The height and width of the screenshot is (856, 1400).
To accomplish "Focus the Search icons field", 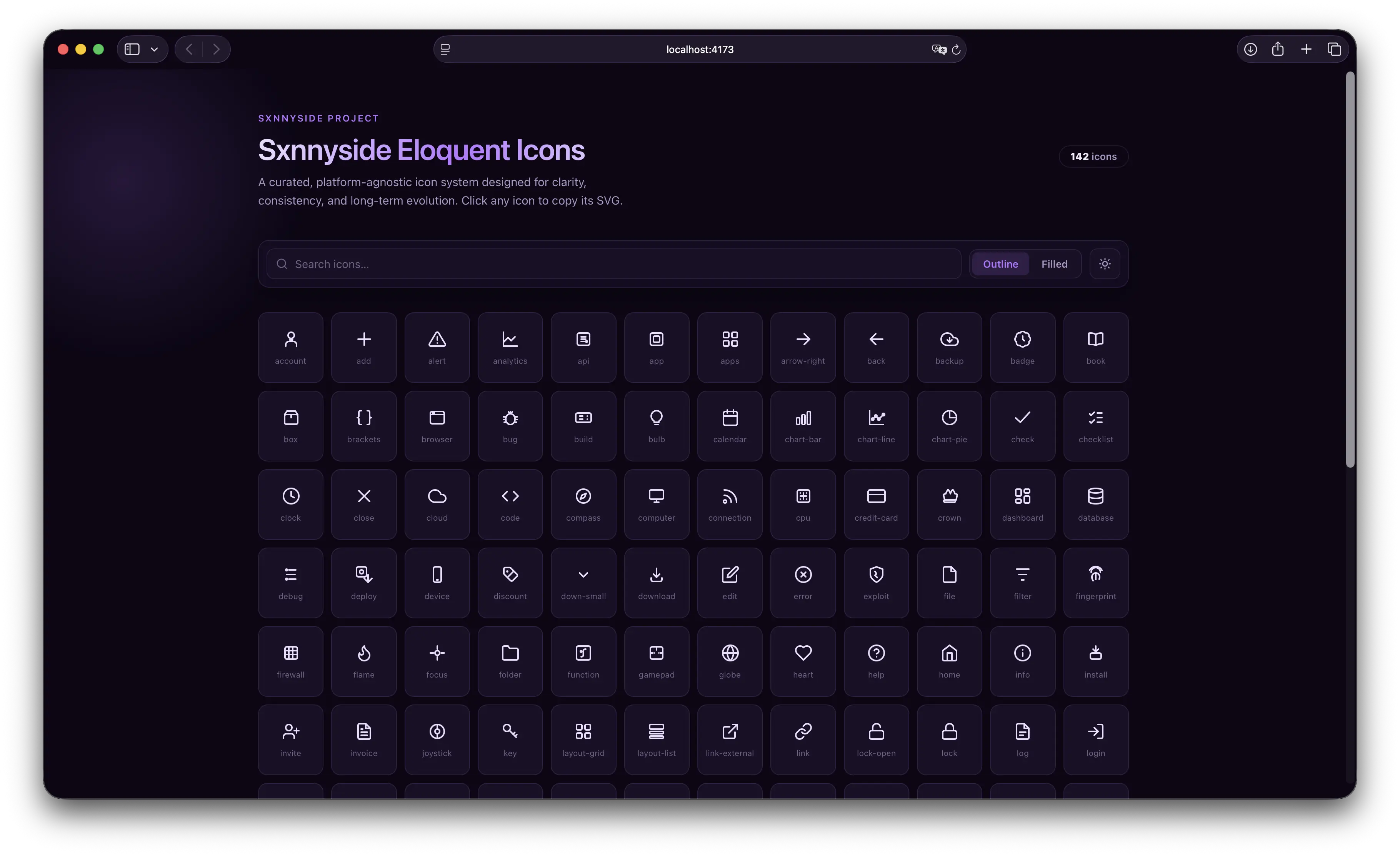I will pos(613,263).
